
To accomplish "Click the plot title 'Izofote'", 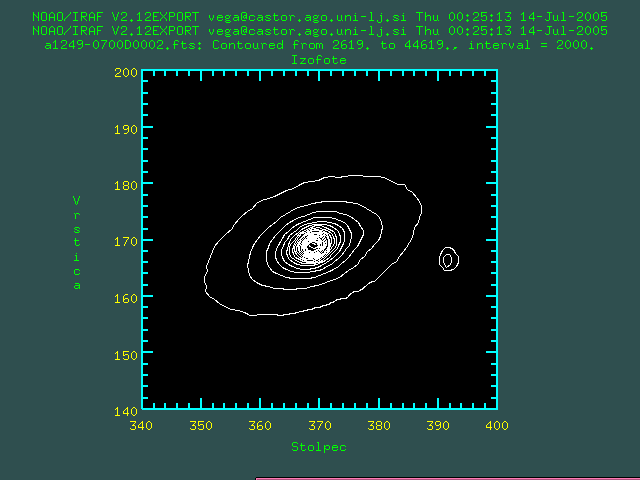I will point(319,60).
